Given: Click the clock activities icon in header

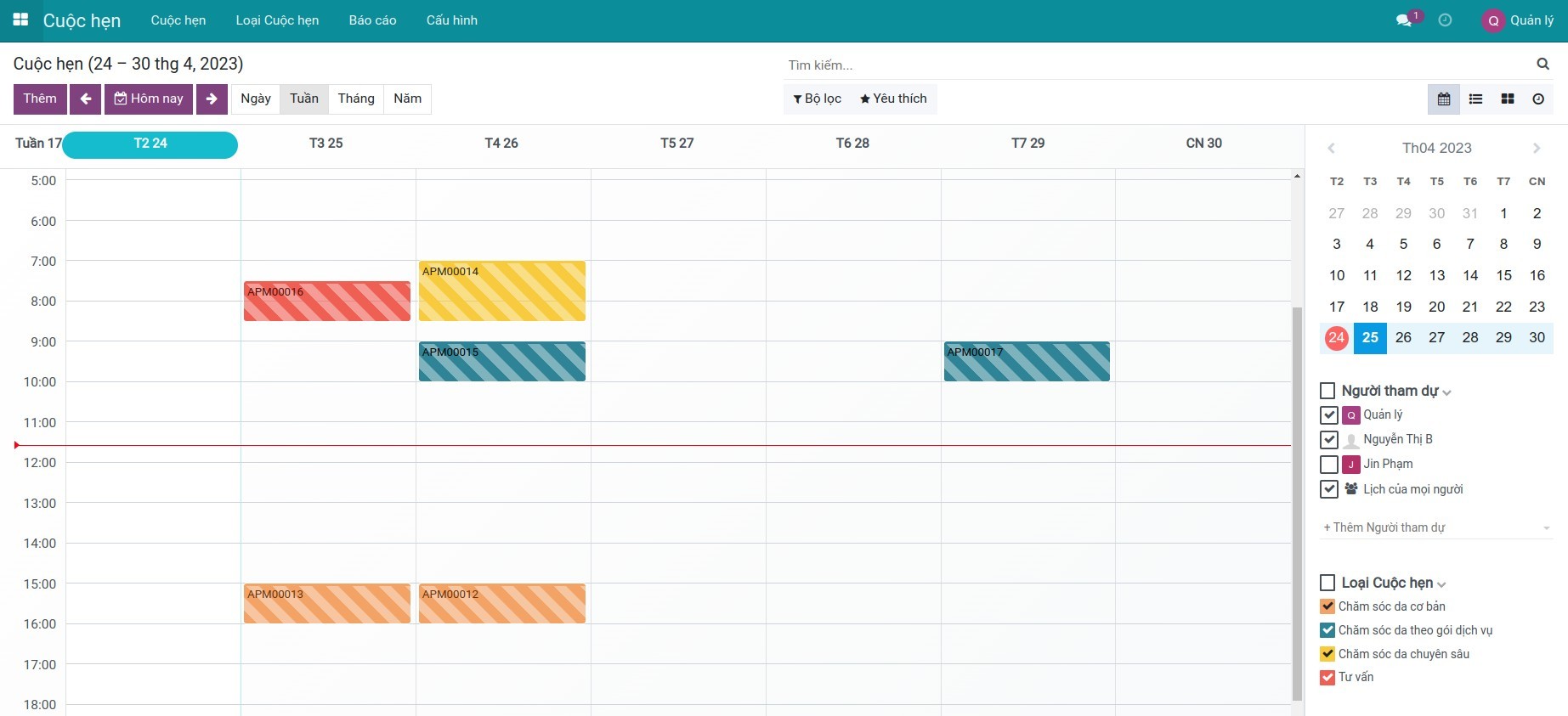Looking at the screenshot, I should [x=1445, y=20].
